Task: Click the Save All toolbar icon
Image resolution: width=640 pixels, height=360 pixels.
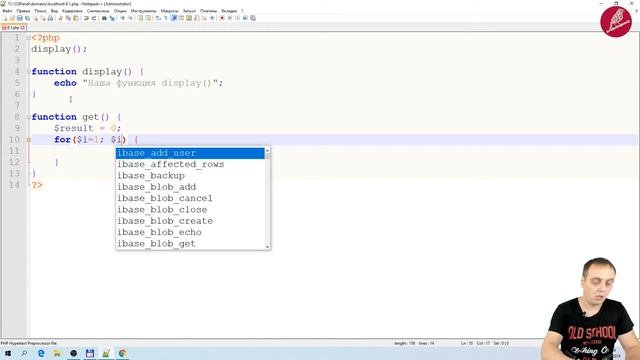Action: pyautogui.click(x=27, y=18)
